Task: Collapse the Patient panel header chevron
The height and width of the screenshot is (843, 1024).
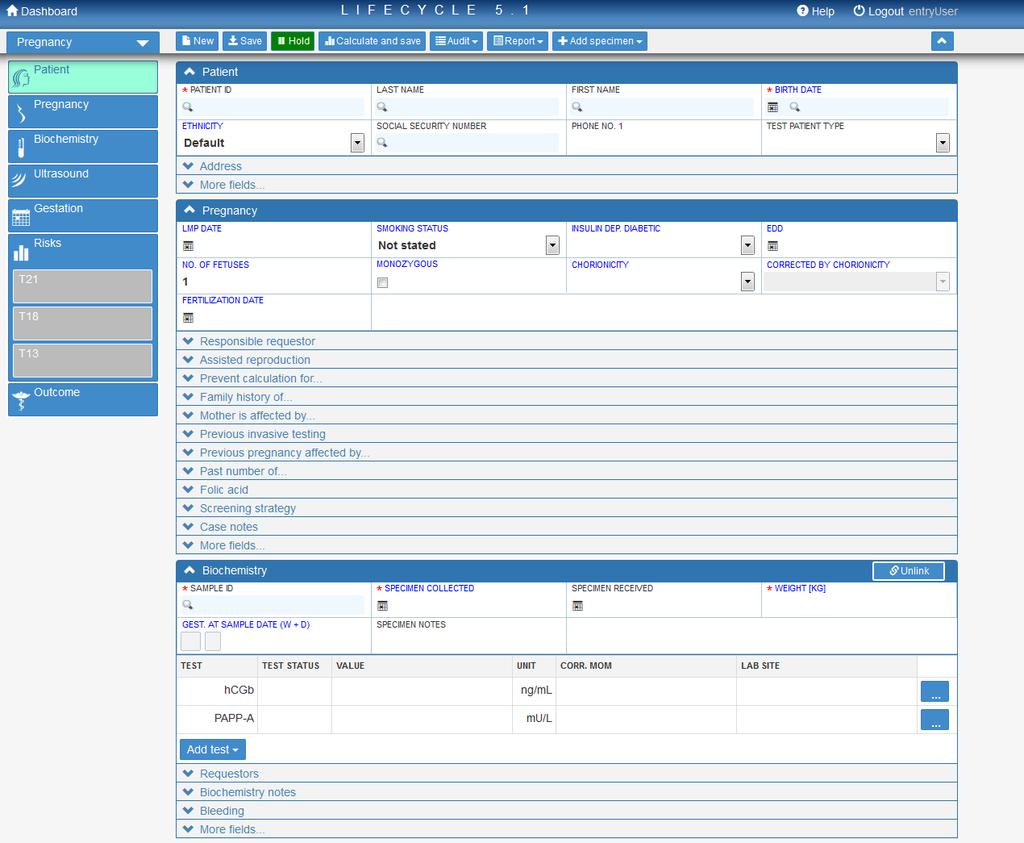Action: coord(189,72)
